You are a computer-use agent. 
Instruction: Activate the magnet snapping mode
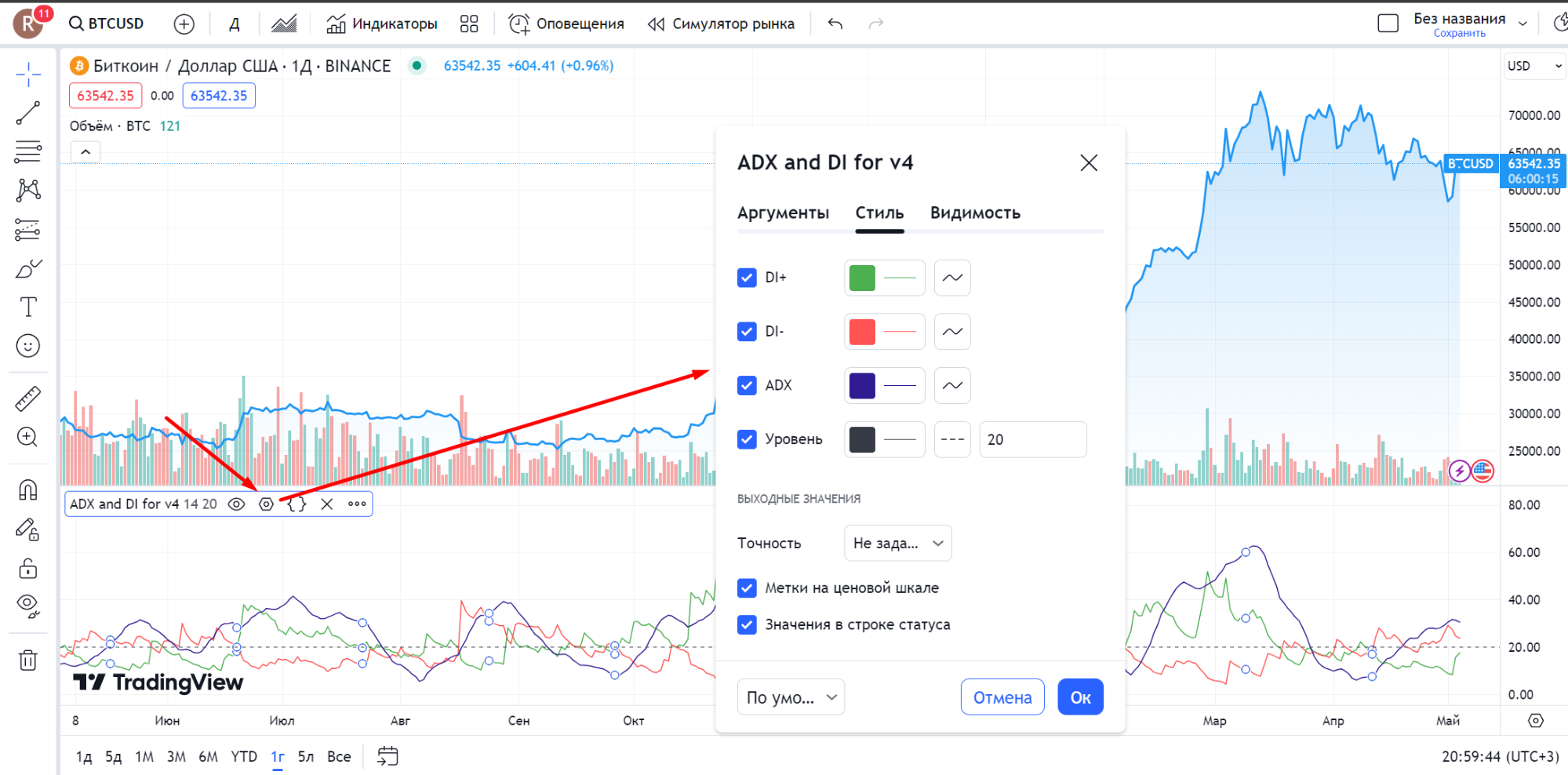point(28,490)
